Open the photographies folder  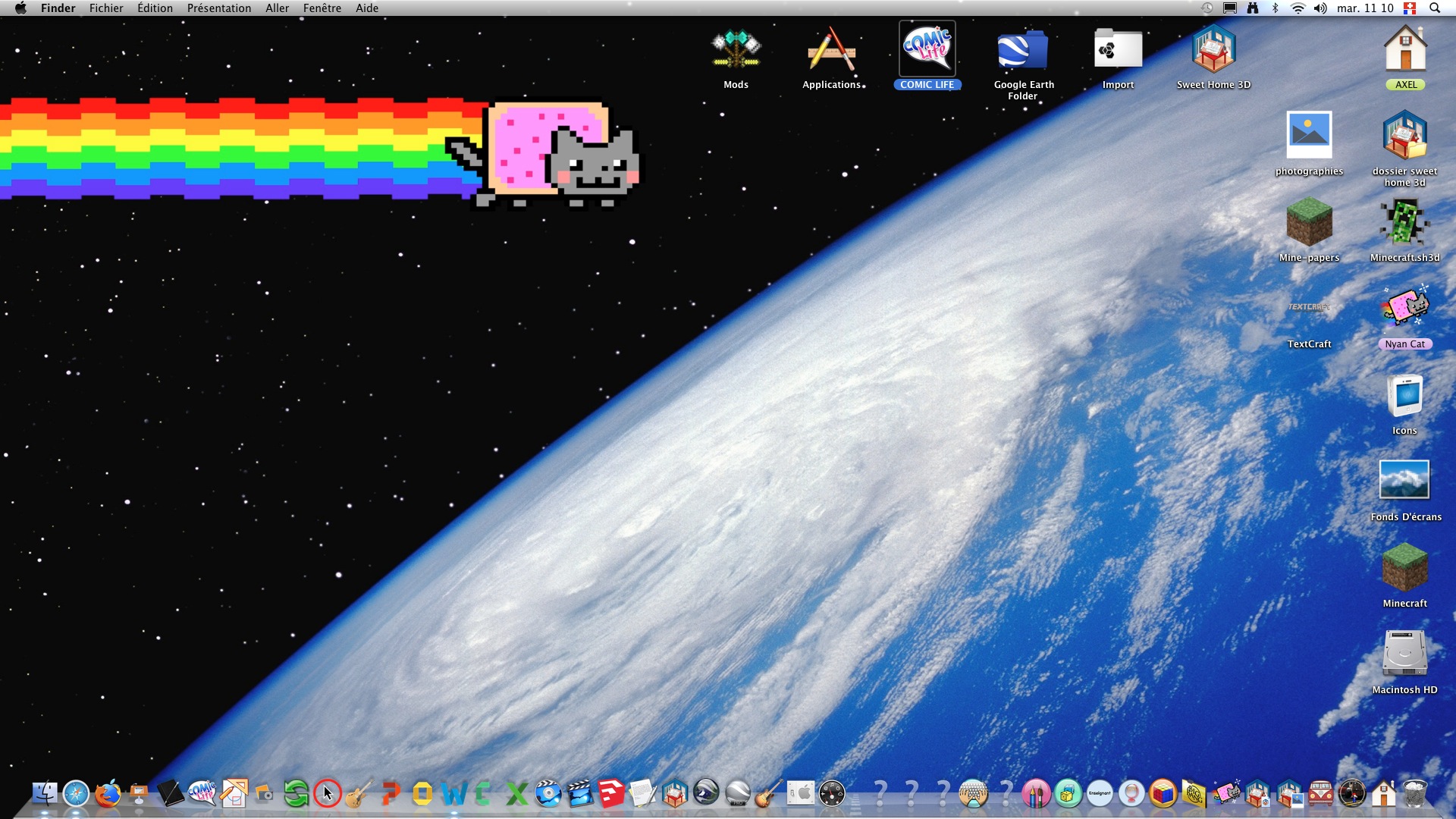[x=1309, y=135]
